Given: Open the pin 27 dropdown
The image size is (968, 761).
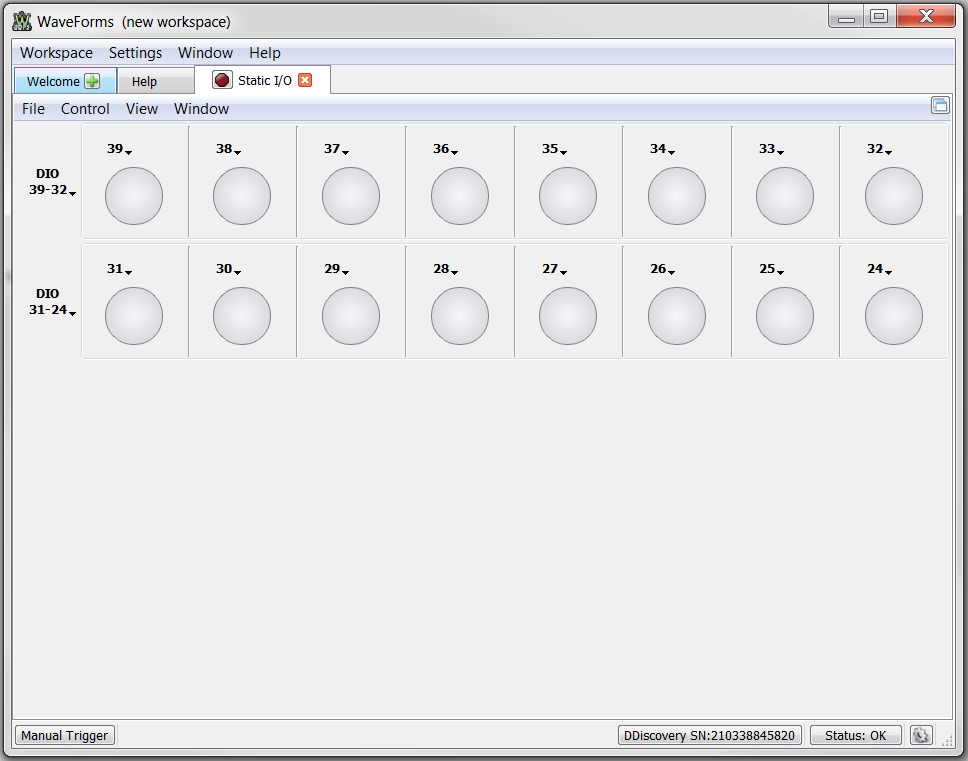Looking at the screenshot, I should tap(554, 269).
